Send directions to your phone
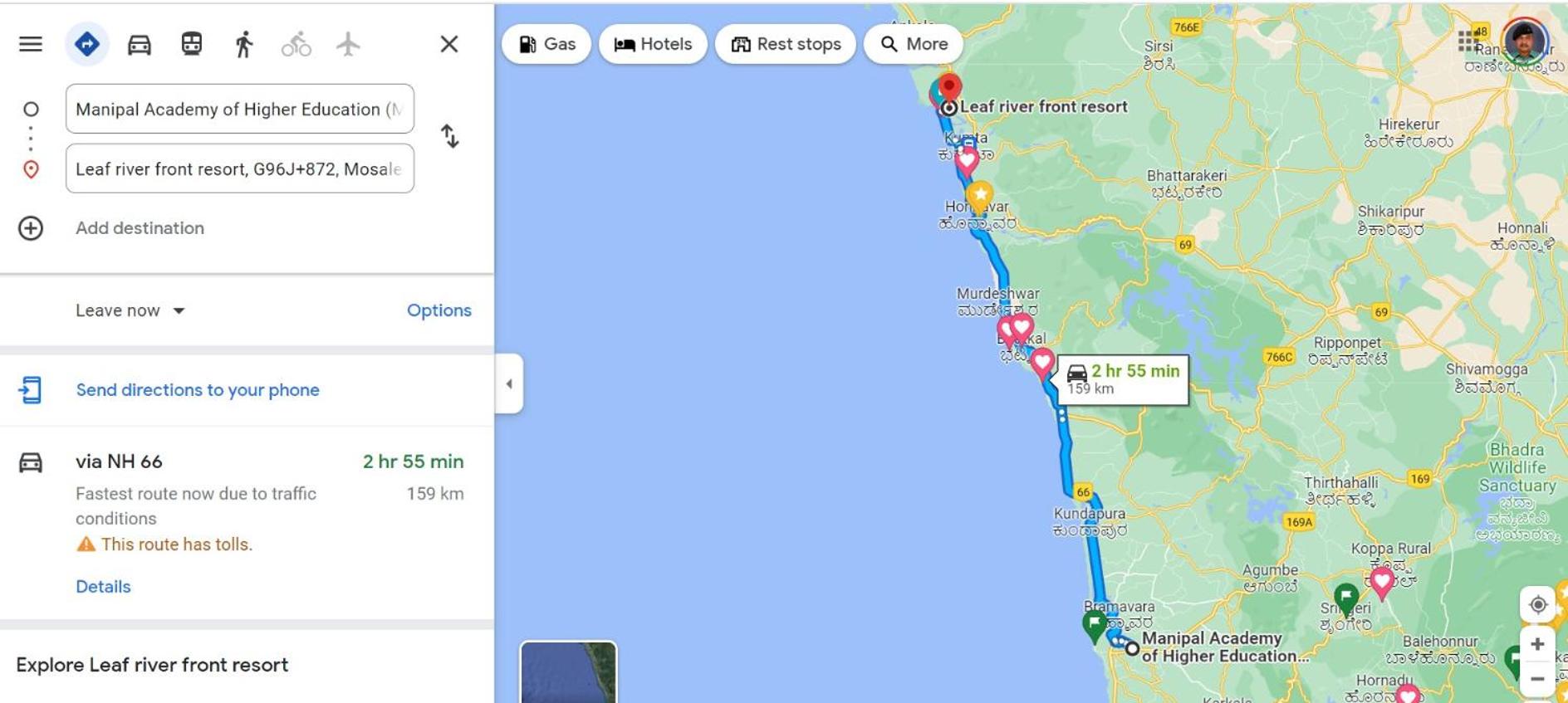This screenshot has height=703, width=1568. (x=198, y=390)
